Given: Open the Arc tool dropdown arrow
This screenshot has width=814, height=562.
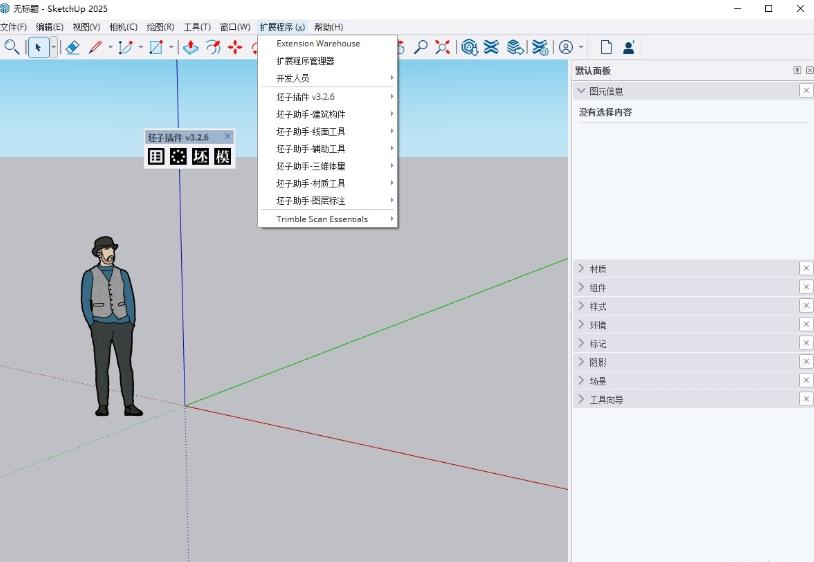Looking at the screenshot, I should [141, 47].
